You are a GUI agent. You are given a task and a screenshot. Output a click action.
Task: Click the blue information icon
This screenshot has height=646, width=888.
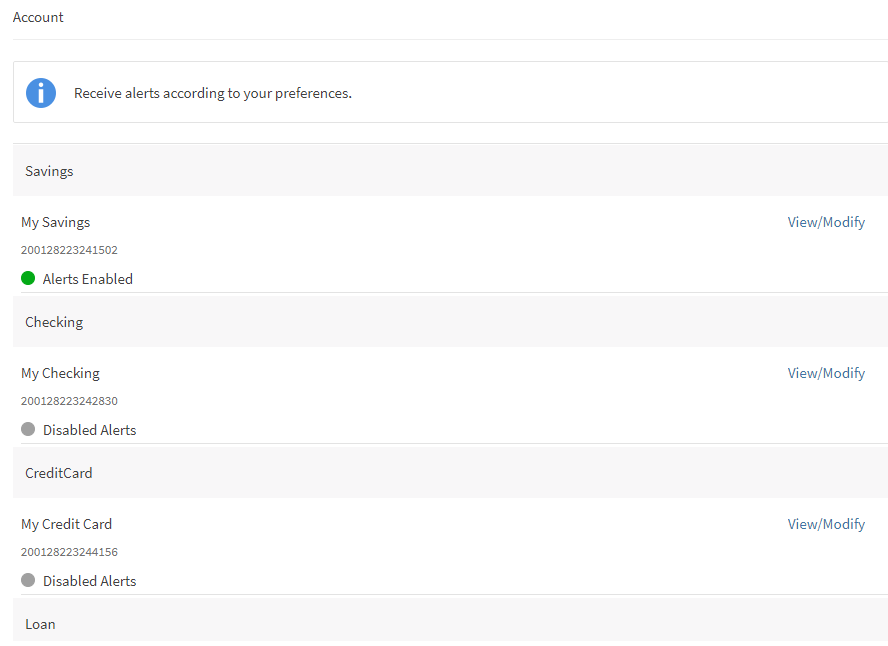(41, 93)
